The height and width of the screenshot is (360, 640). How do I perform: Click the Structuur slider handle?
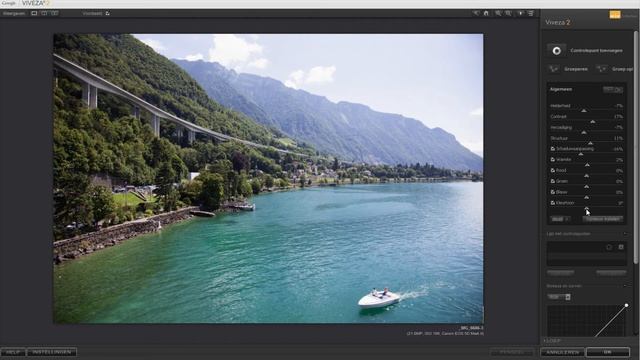590,143
